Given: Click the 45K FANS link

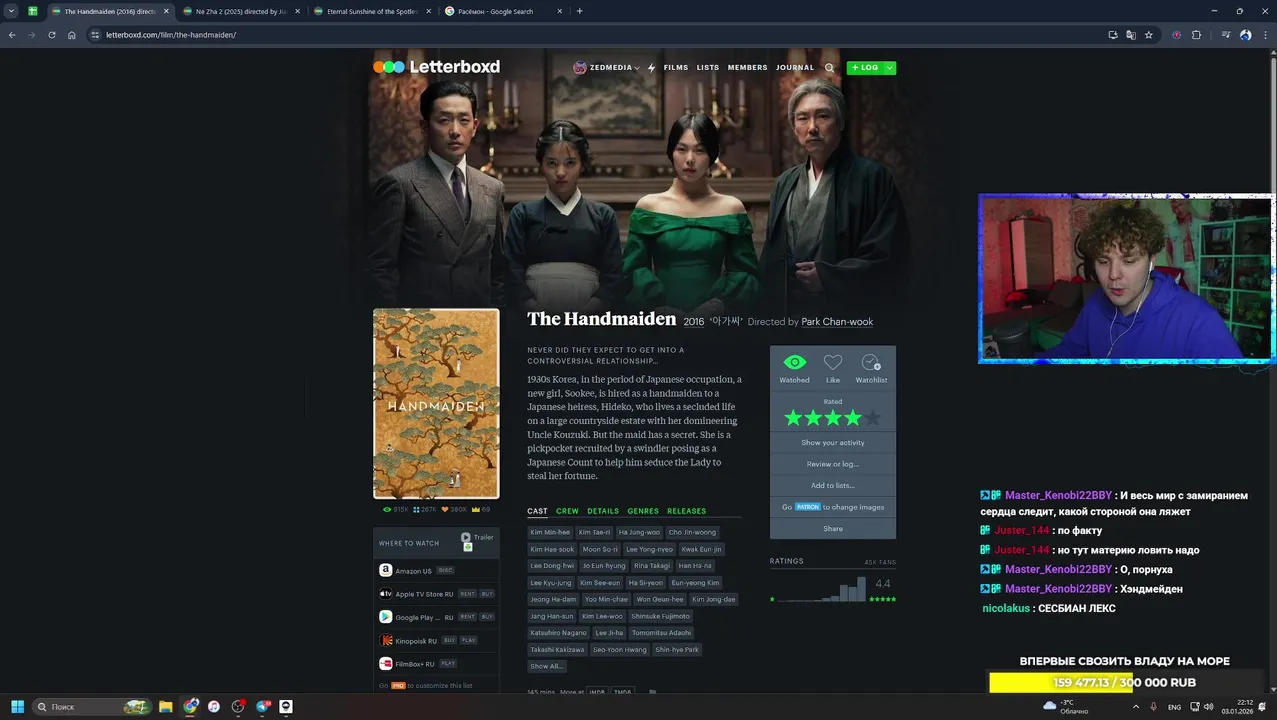Looking at the screenshot, I should pos(880,562).
